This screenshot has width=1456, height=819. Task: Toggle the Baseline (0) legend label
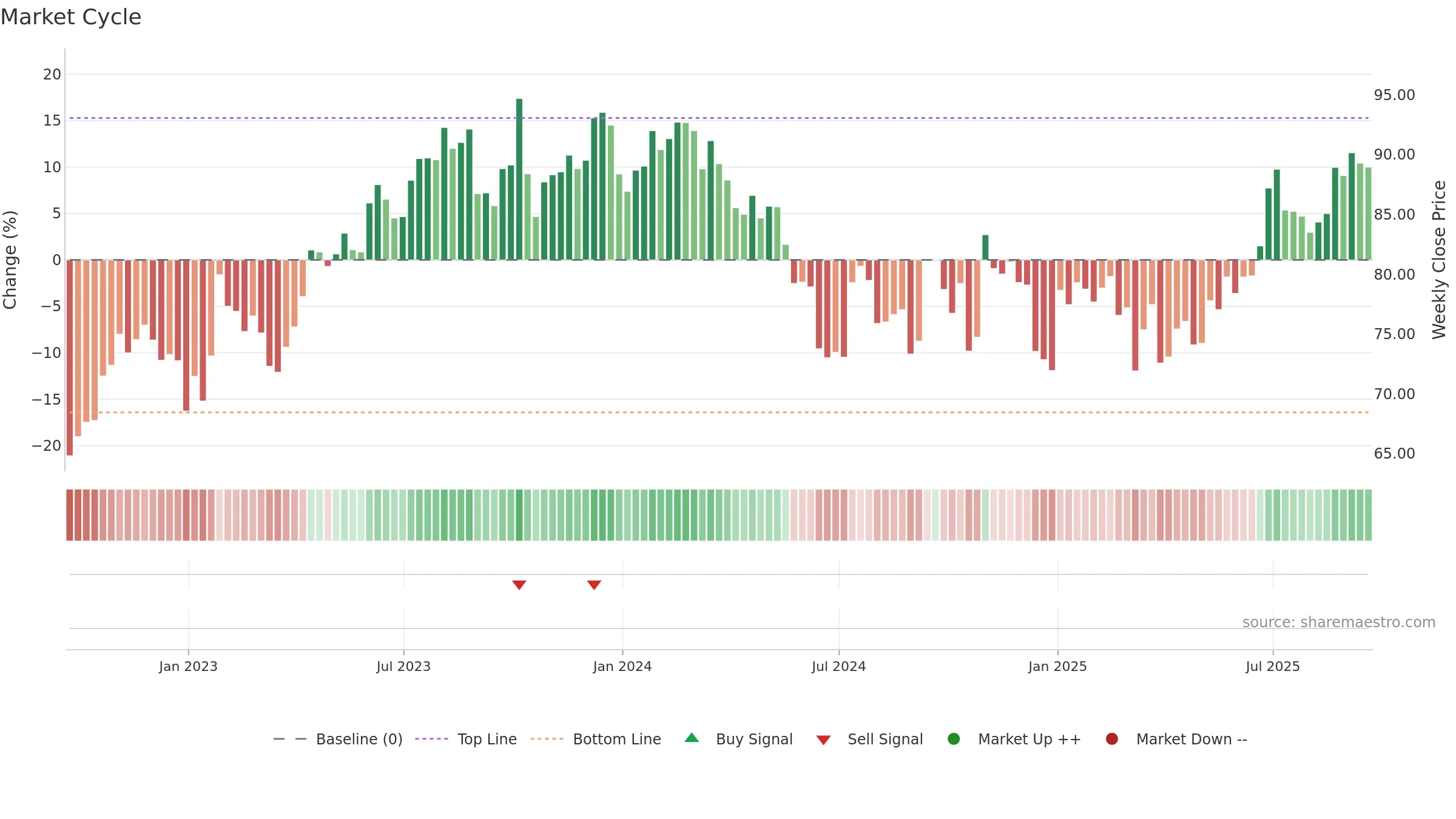tap(359, 739)
